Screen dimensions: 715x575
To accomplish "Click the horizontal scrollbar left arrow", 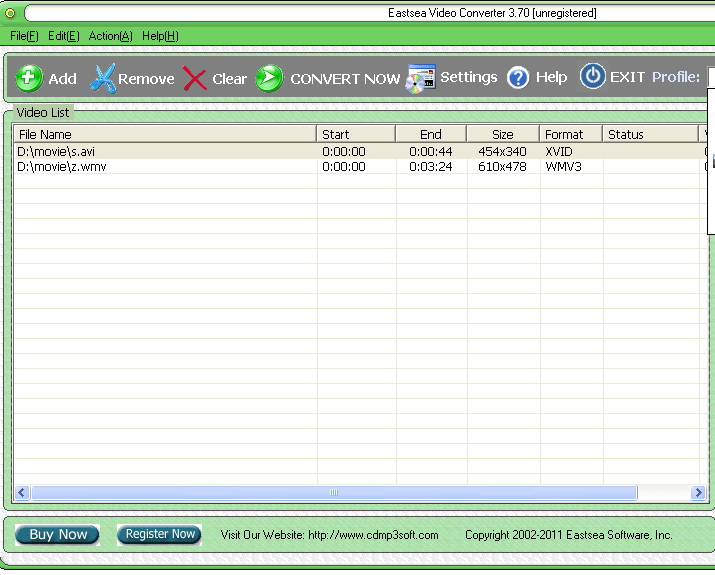I will (x=22, y=492).
